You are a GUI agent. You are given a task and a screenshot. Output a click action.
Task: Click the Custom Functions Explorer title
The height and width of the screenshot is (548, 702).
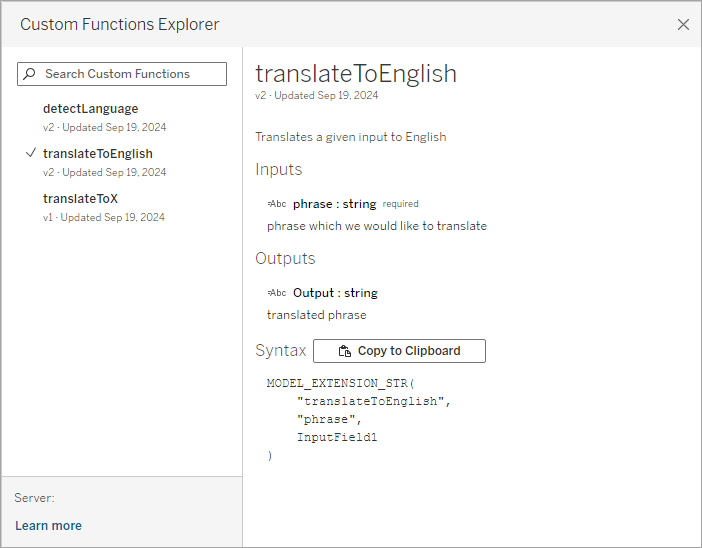point(120,25)
